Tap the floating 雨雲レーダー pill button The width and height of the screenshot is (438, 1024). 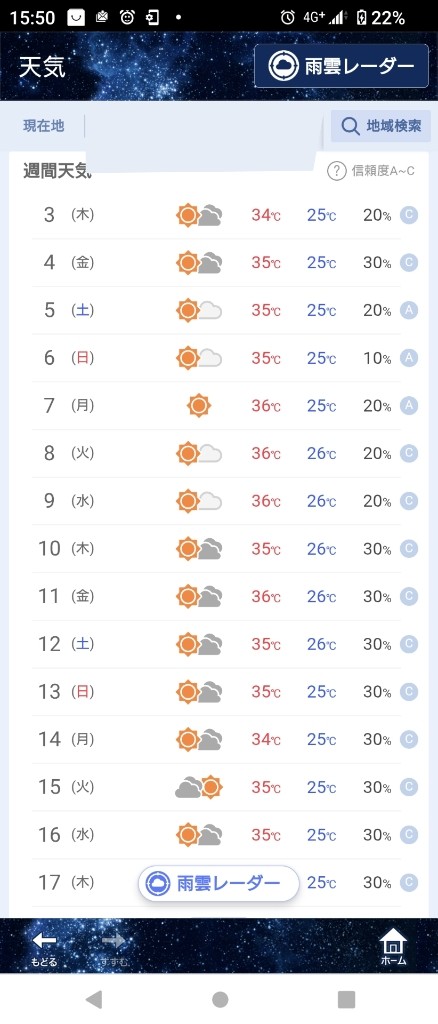[219, 884]
